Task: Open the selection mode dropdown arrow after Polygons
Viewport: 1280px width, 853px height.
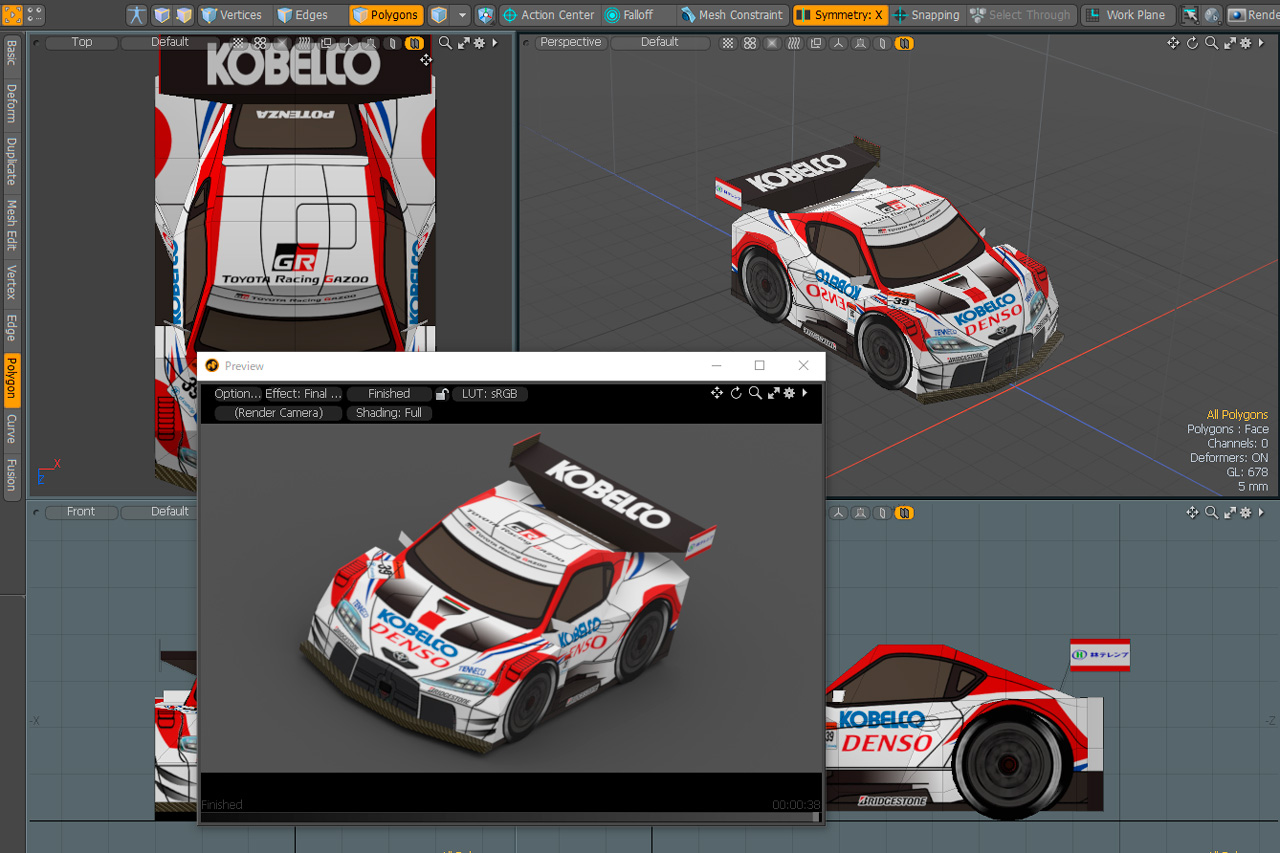Action: 462,15
